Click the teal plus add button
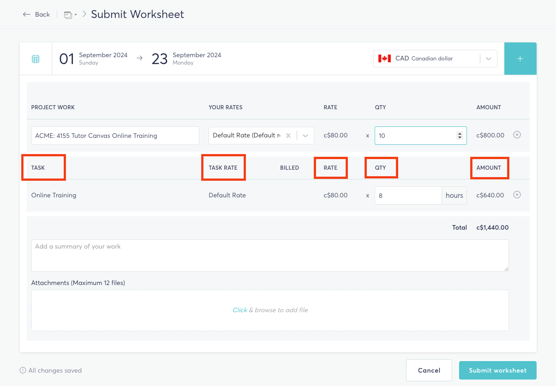Viewport: 556px width, 386px height. tap(520, 58)
